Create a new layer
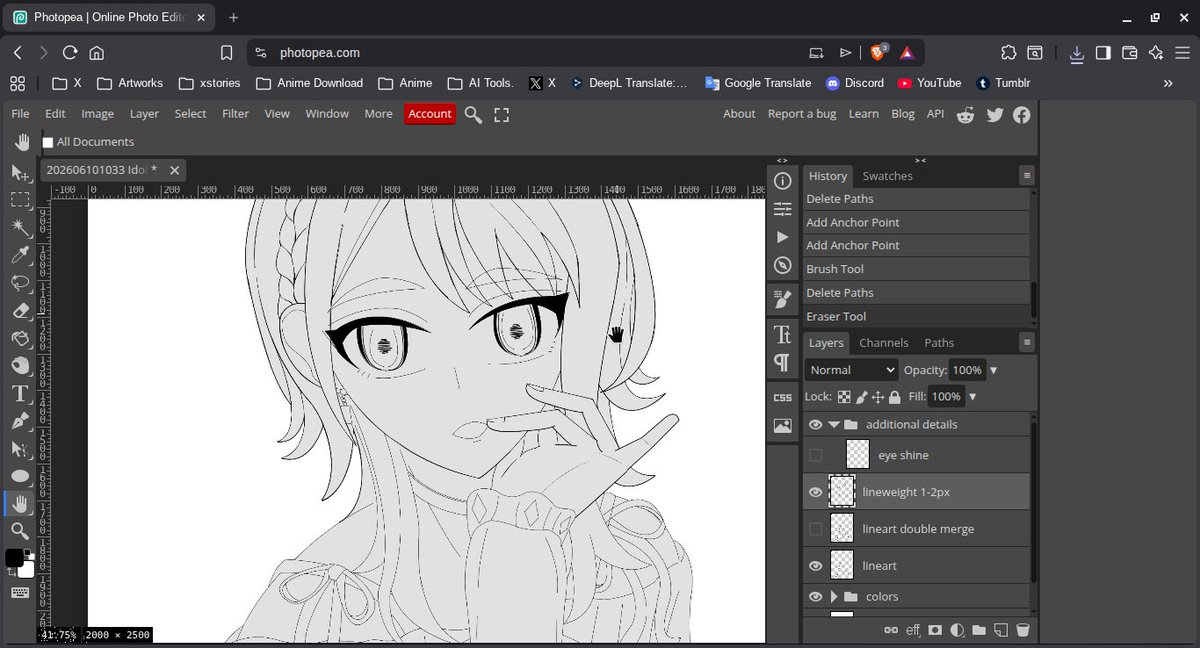Viewport: 1200px width, 648px height. [x=1000, y=630]
